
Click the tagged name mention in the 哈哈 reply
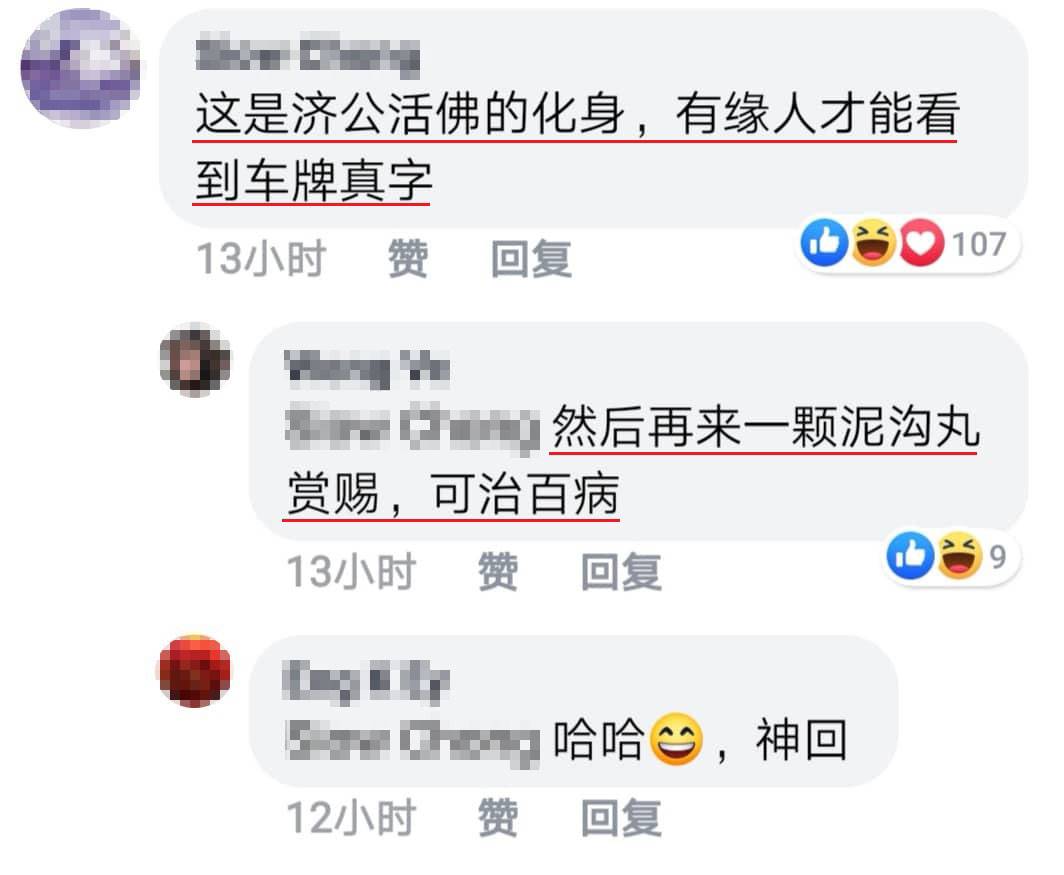(413, 742)
